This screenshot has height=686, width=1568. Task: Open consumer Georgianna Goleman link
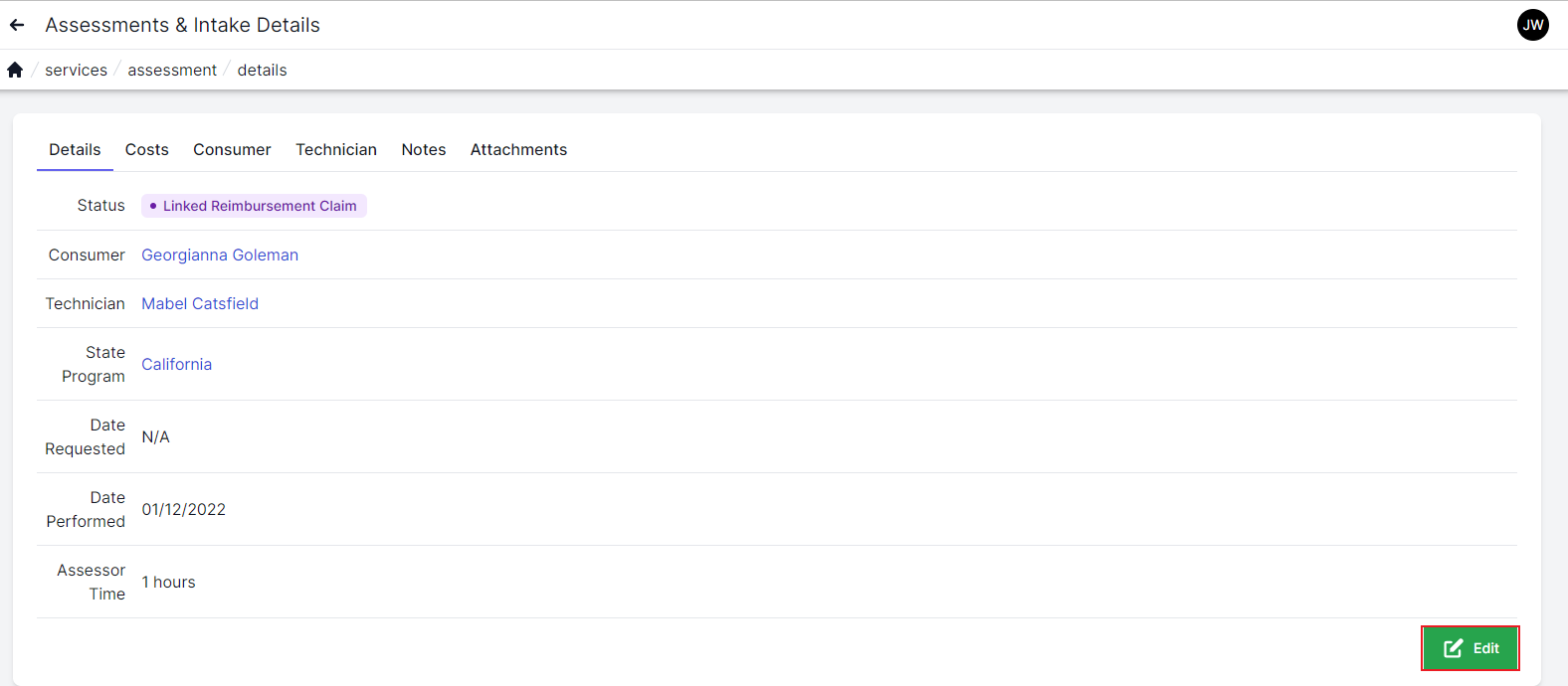[220, 255]
